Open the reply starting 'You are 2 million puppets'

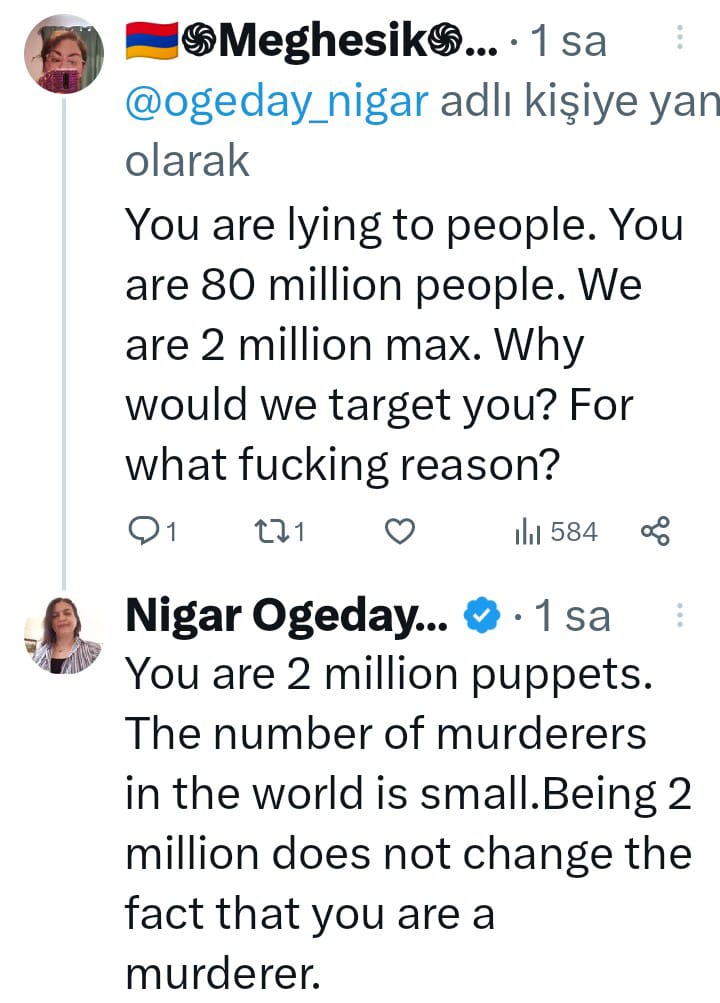tap(400, 795)
